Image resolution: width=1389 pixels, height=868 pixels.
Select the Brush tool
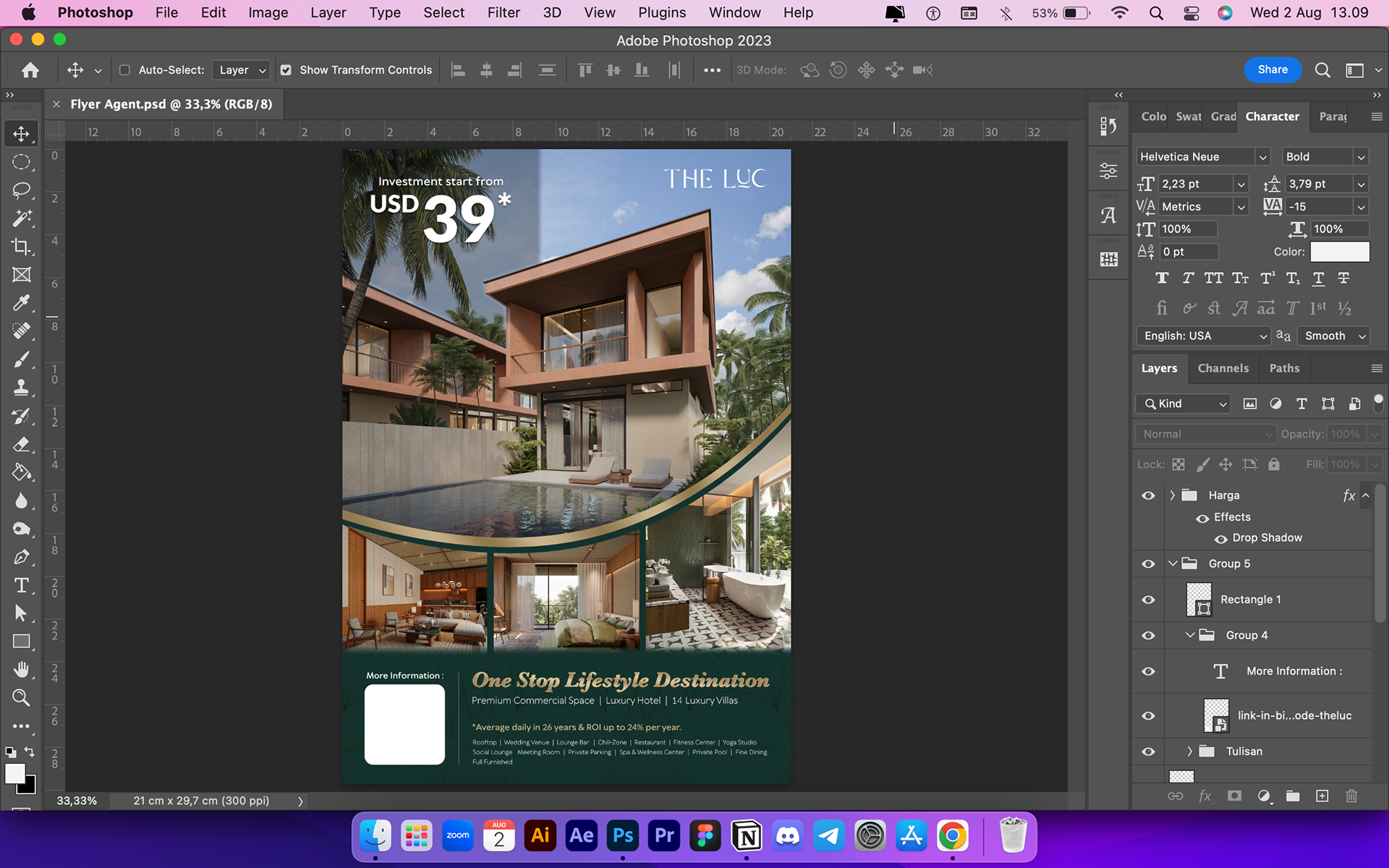[x=21, y=359]
